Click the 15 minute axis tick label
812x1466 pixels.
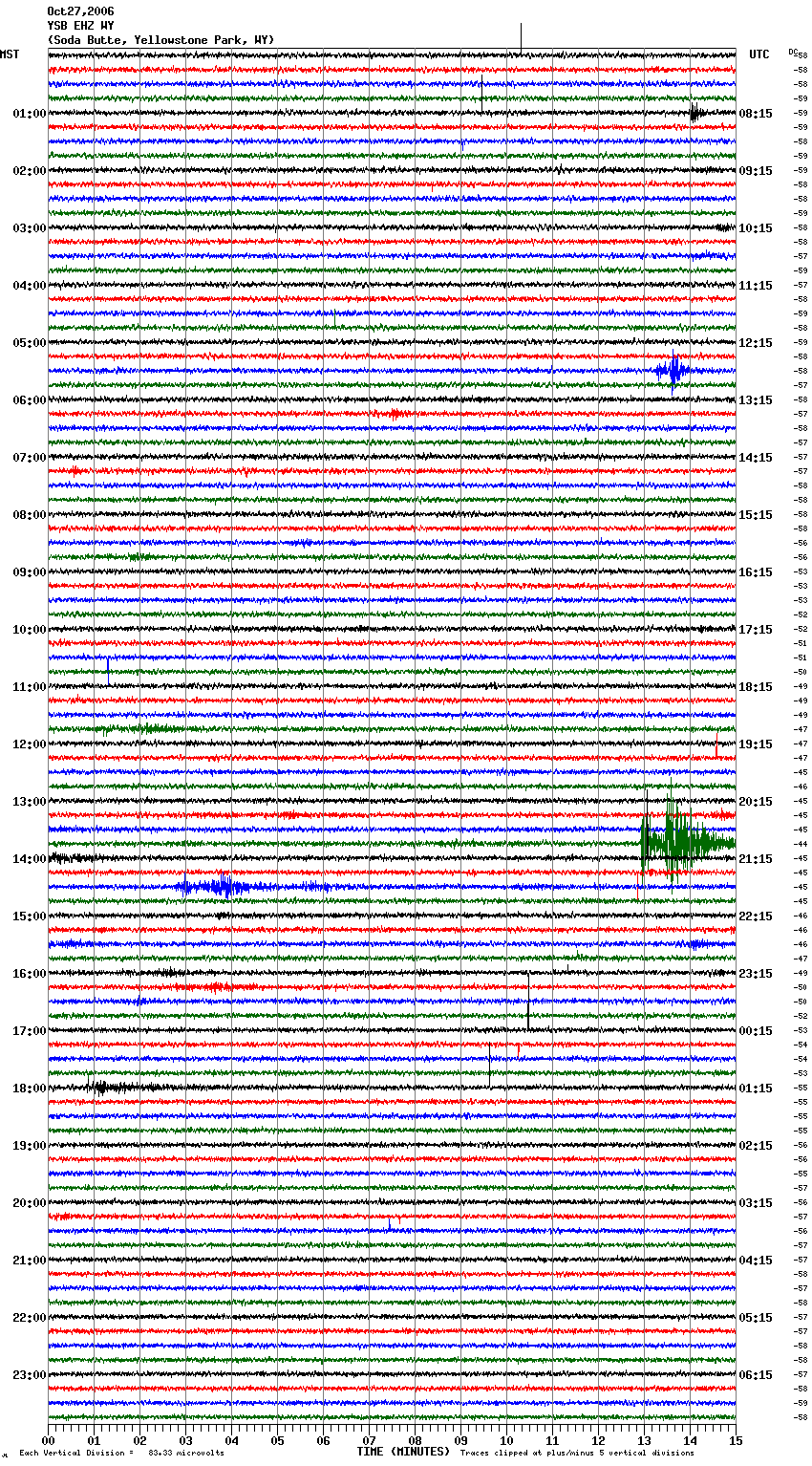[736, 1440]
